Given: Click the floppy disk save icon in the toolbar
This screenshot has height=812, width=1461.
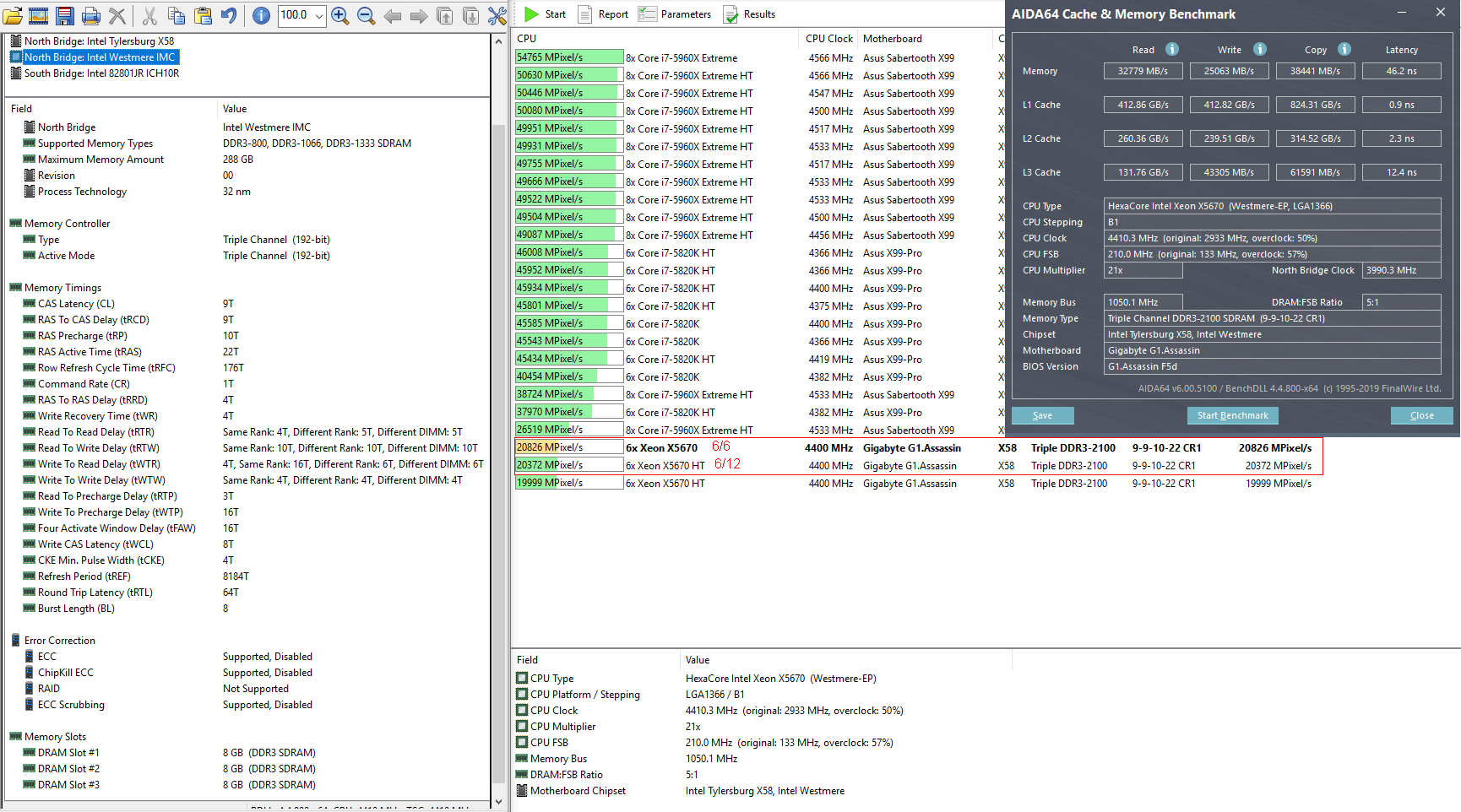Looking at the screenshot, I should pyautogui.click(x=65, y=15).
